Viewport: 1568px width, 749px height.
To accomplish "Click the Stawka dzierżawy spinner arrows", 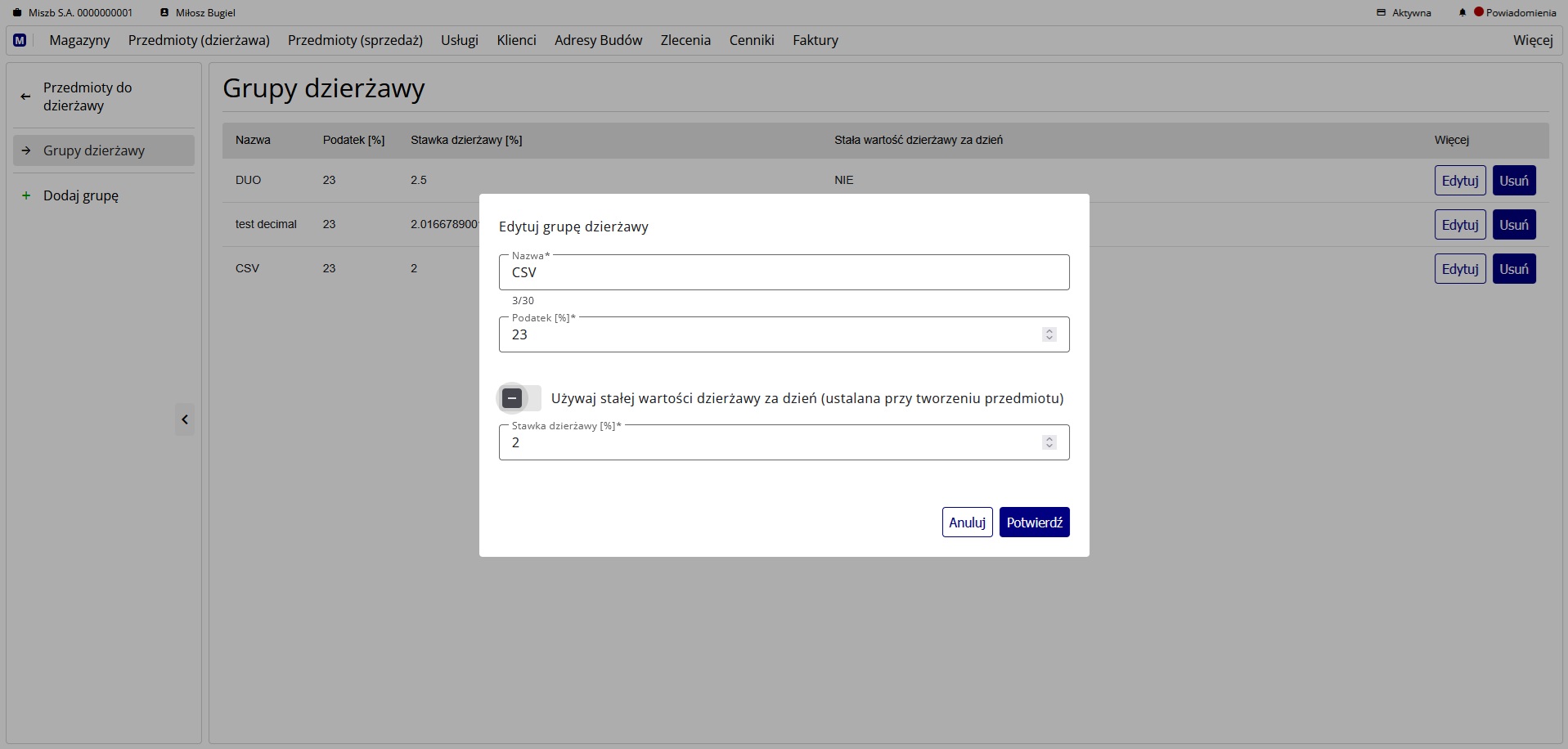I will pos(1049,442).
